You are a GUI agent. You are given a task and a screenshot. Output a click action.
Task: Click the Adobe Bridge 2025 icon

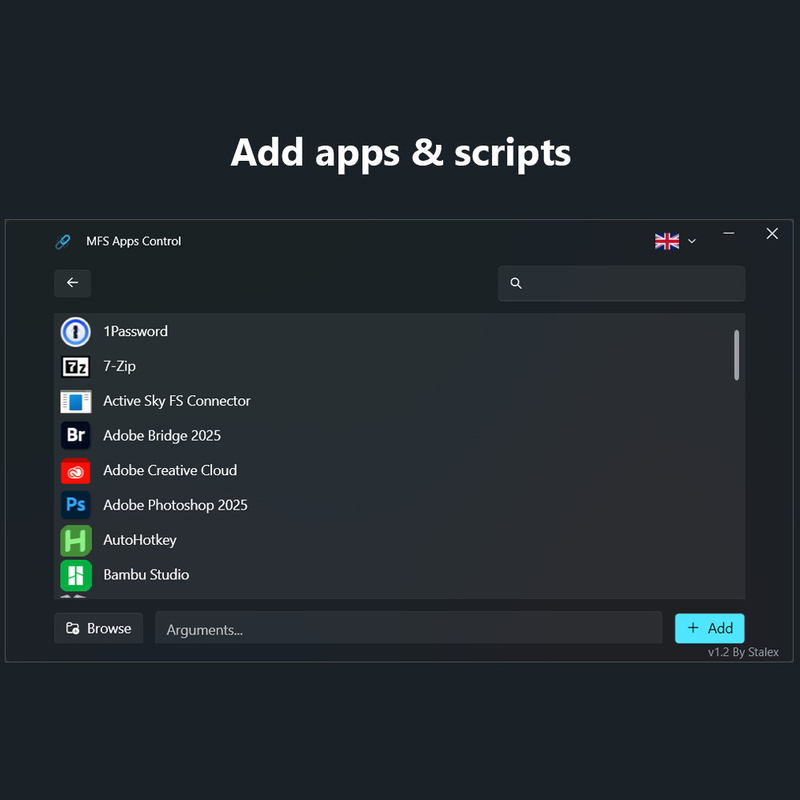pyautogui.click(x=76, y=436)
